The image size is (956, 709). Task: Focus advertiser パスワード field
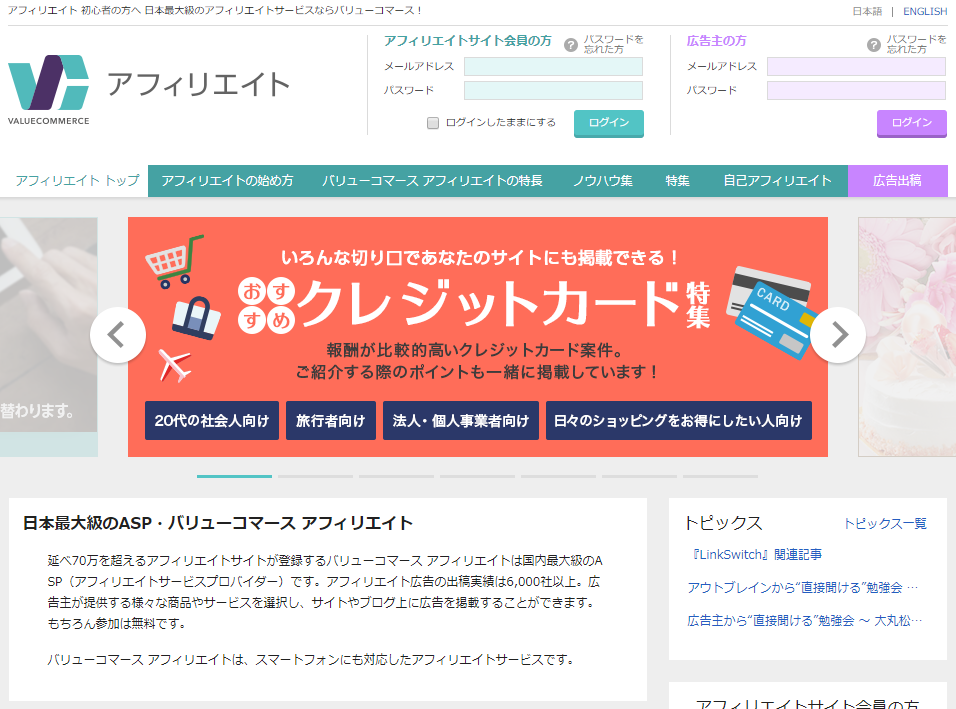pos(856,90)
